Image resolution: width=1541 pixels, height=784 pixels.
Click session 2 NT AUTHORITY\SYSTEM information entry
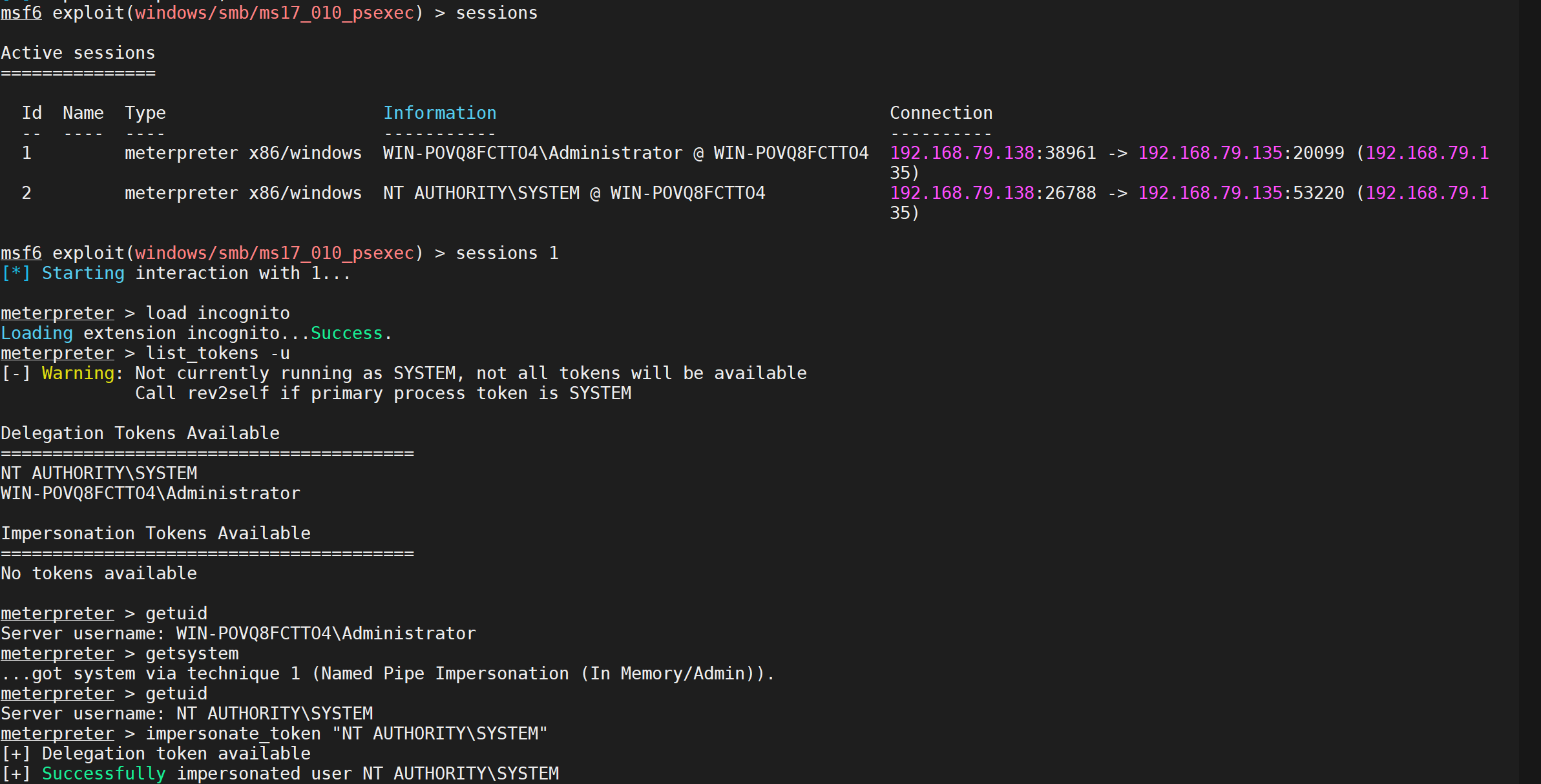(x=573, y=193)
